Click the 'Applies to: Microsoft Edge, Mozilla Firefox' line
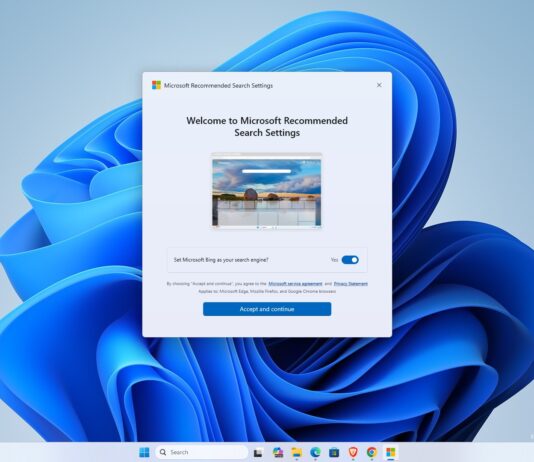 [267, 291]
